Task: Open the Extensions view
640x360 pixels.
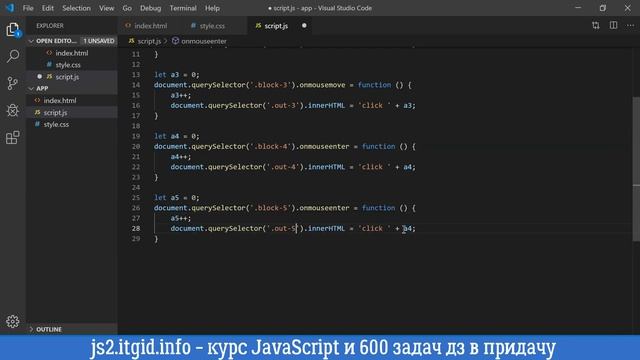Action: [13, 138]
